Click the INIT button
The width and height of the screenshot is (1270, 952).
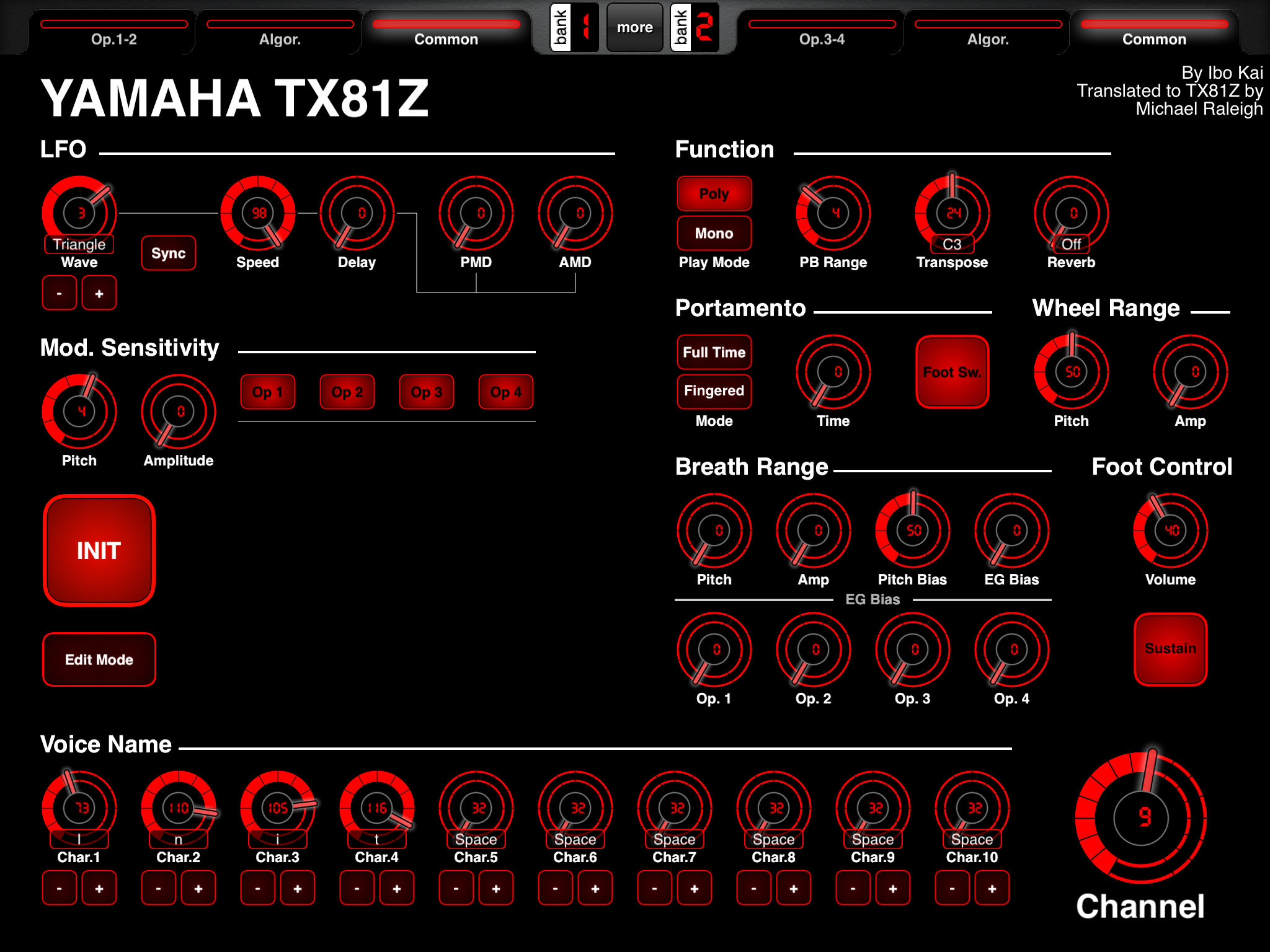(x=99, y=550)
